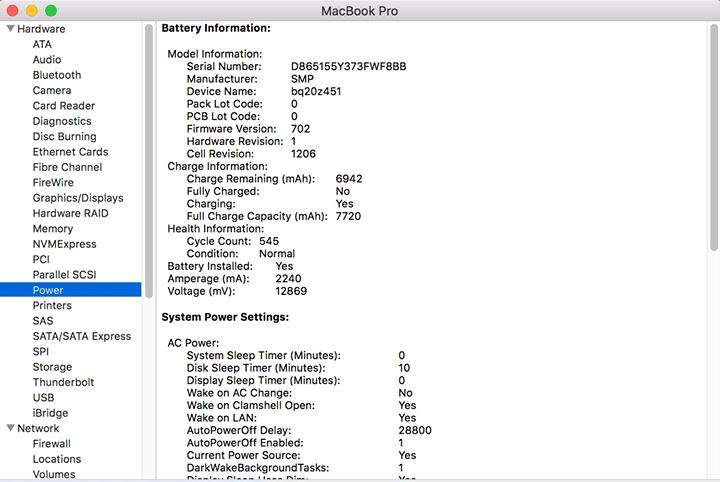Viewport: 720px width, 482px height.
Task: Select the Network category heading
Action: pos(38,428)
